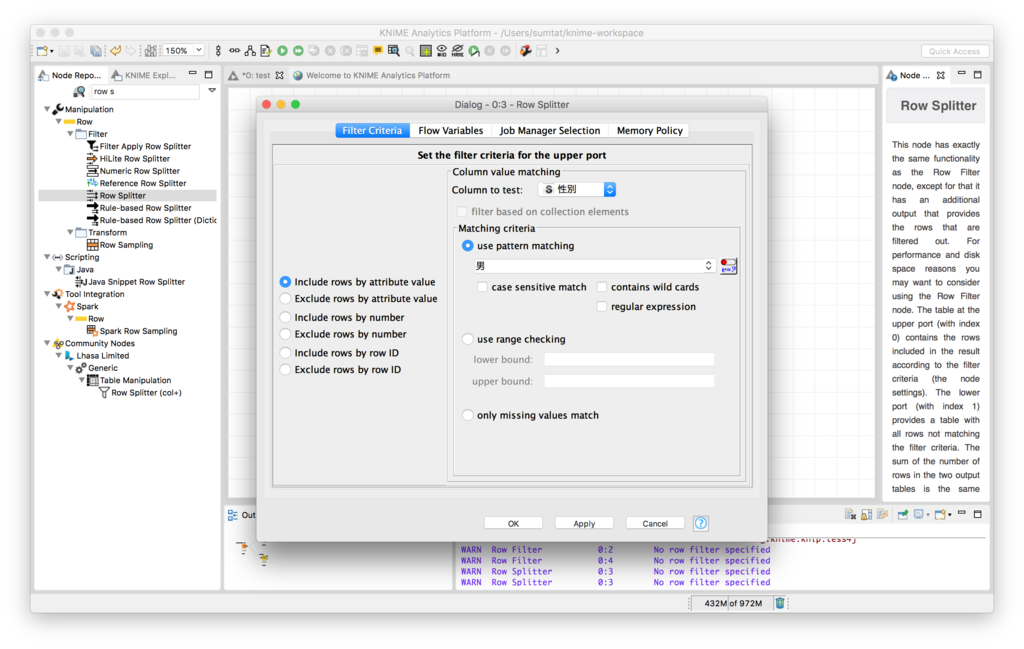Screen dimensions: 1024x649
Task: Select 'Rule-based Row Splitter' in tree
Action: pos(139,208)
